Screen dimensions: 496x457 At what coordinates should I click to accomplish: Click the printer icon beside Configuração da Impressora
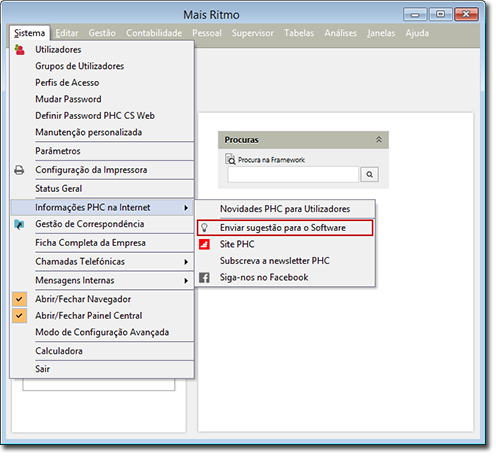tap(19, 170)
